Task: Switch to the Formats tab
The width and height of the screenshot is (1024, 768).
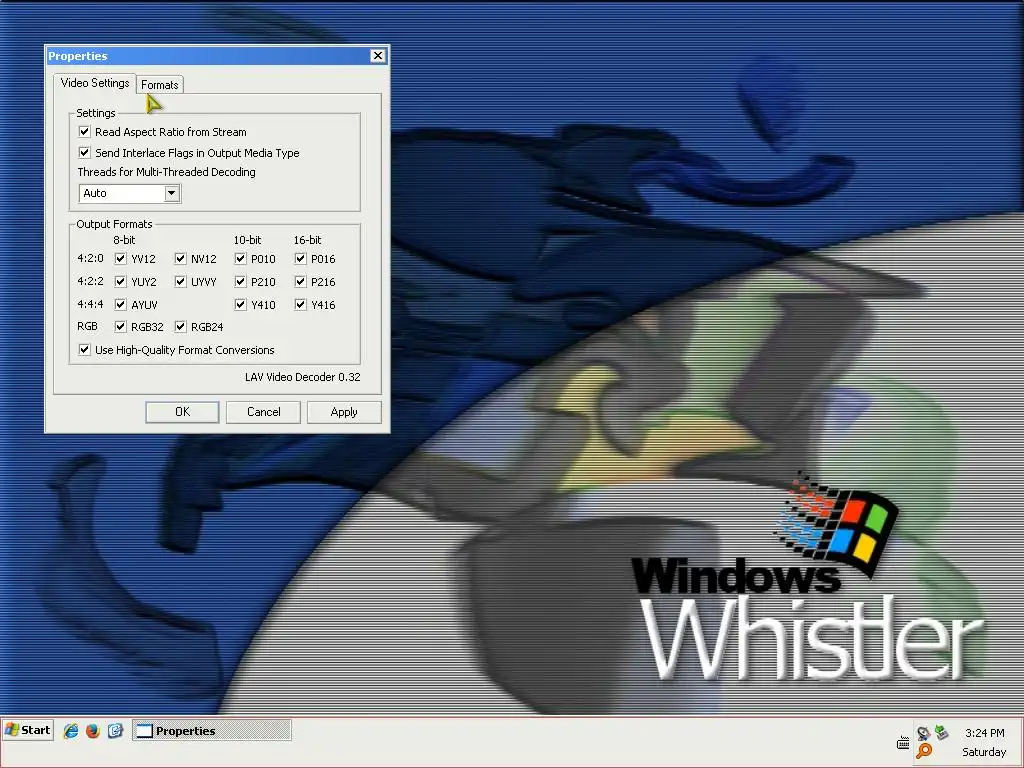Action: tap(159, 84)
